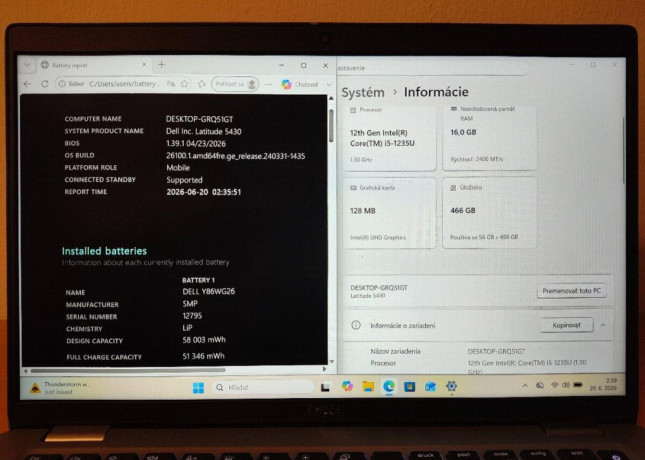The image size is (645, 460).
Task: Open Úložisko storage card showing 466 GB
Action: click(490, 213)
